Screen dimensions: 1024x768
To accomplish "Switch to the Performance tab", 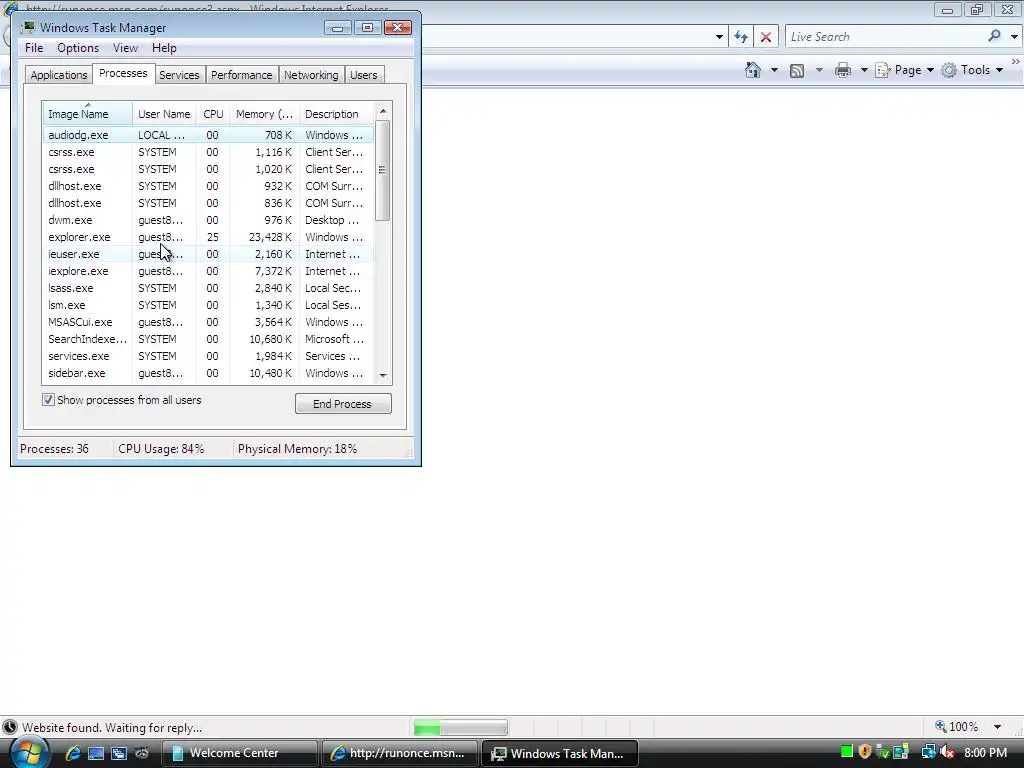I will click(x=241, y=74).
